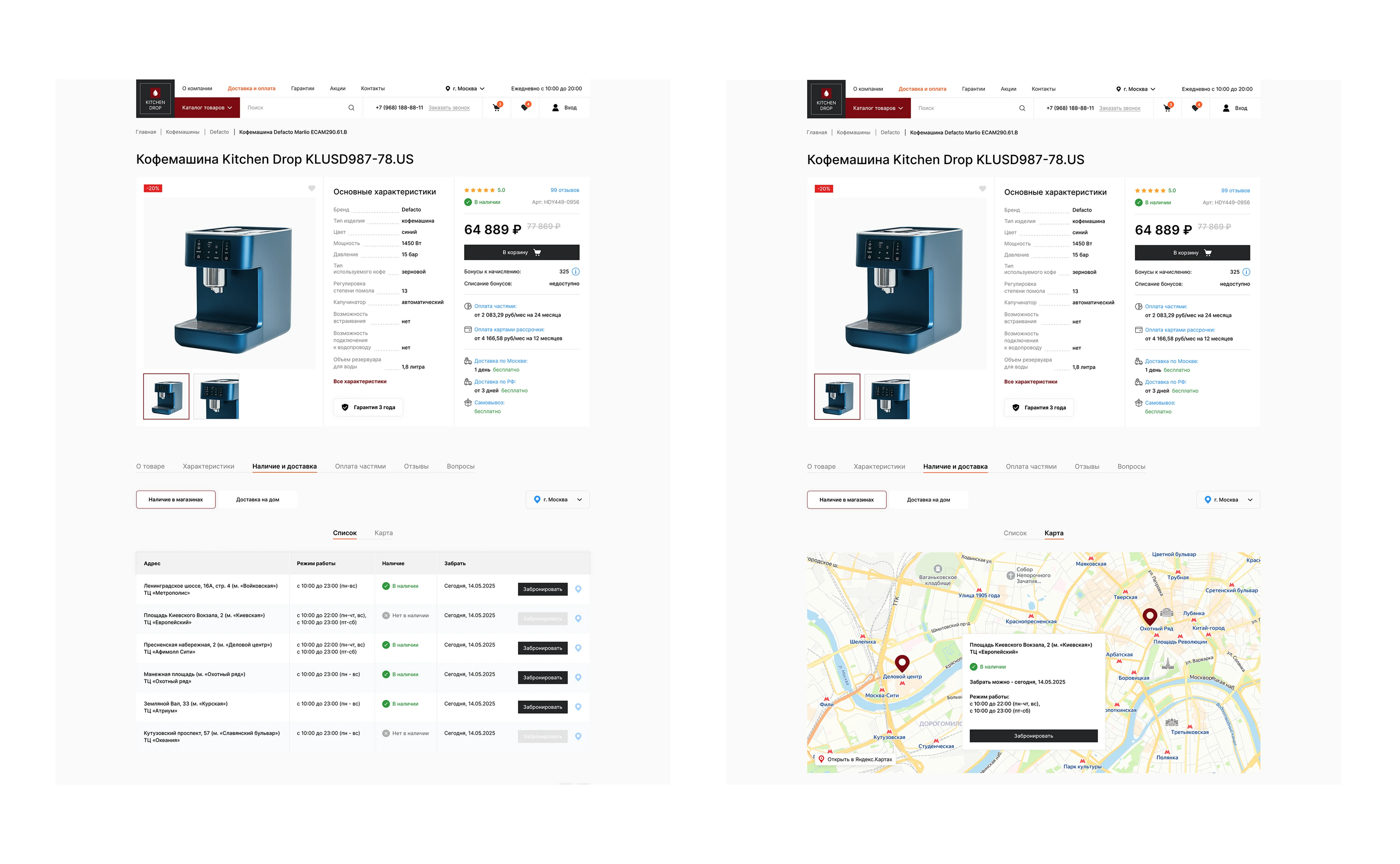Open the Отзывы tab on left page
The height and width of the screenshot is (864, 1400).
(416, 466)
